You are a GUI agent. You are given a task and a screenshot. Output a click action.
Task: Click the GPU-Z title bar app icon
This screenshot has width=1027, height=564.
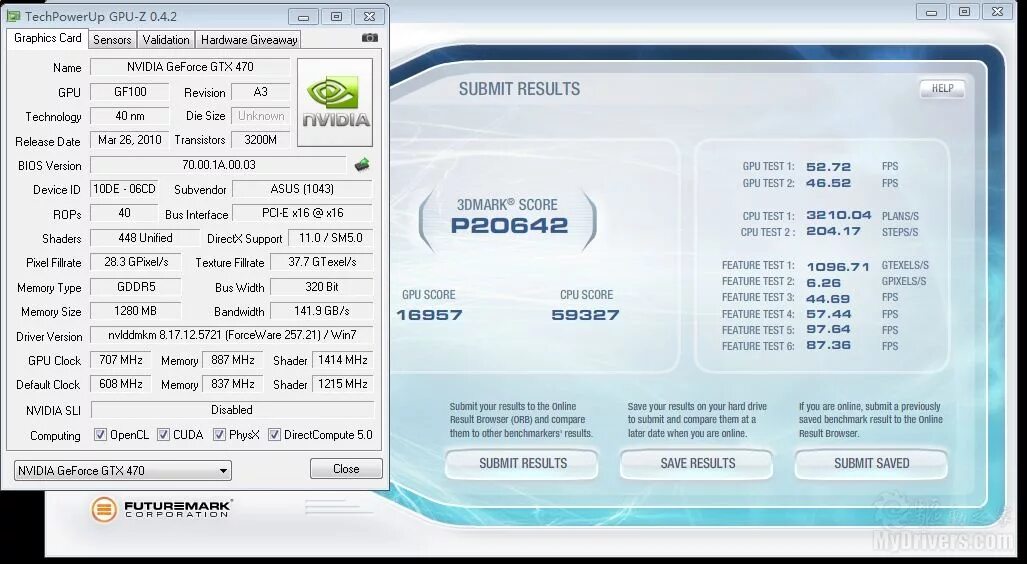[13, 16]
